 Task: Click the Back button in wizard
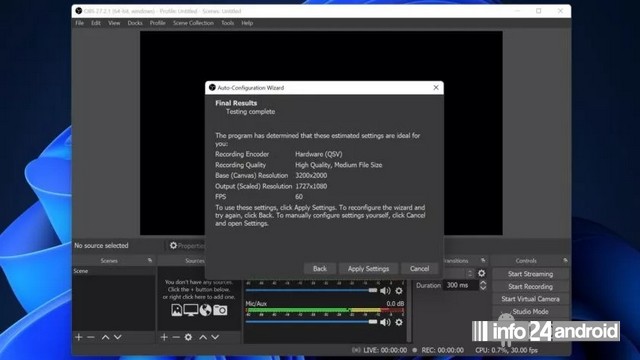(320, 269)
